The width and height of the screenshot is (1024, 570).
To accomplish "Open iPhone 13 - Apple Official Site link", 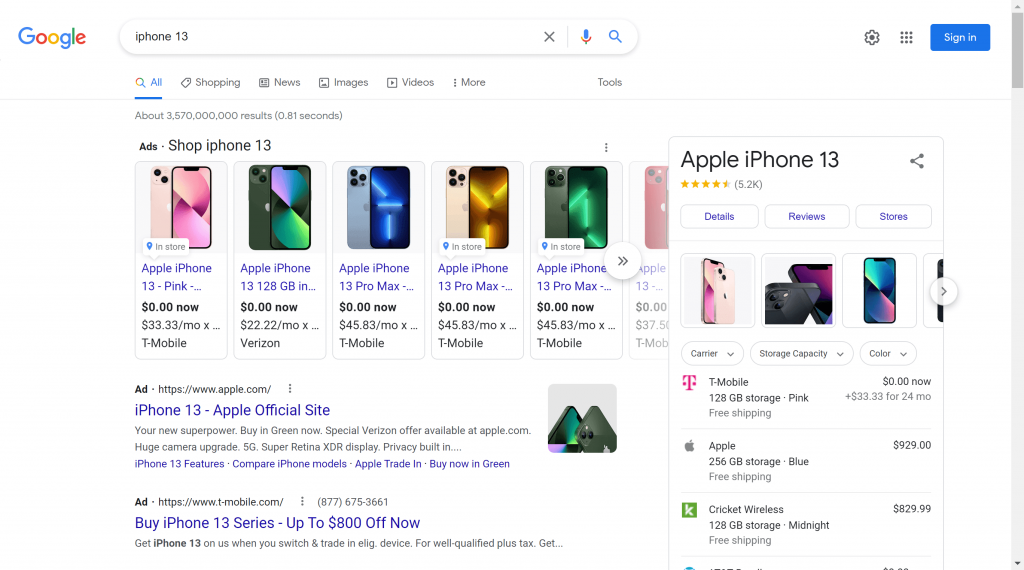I will click(232, 410).
